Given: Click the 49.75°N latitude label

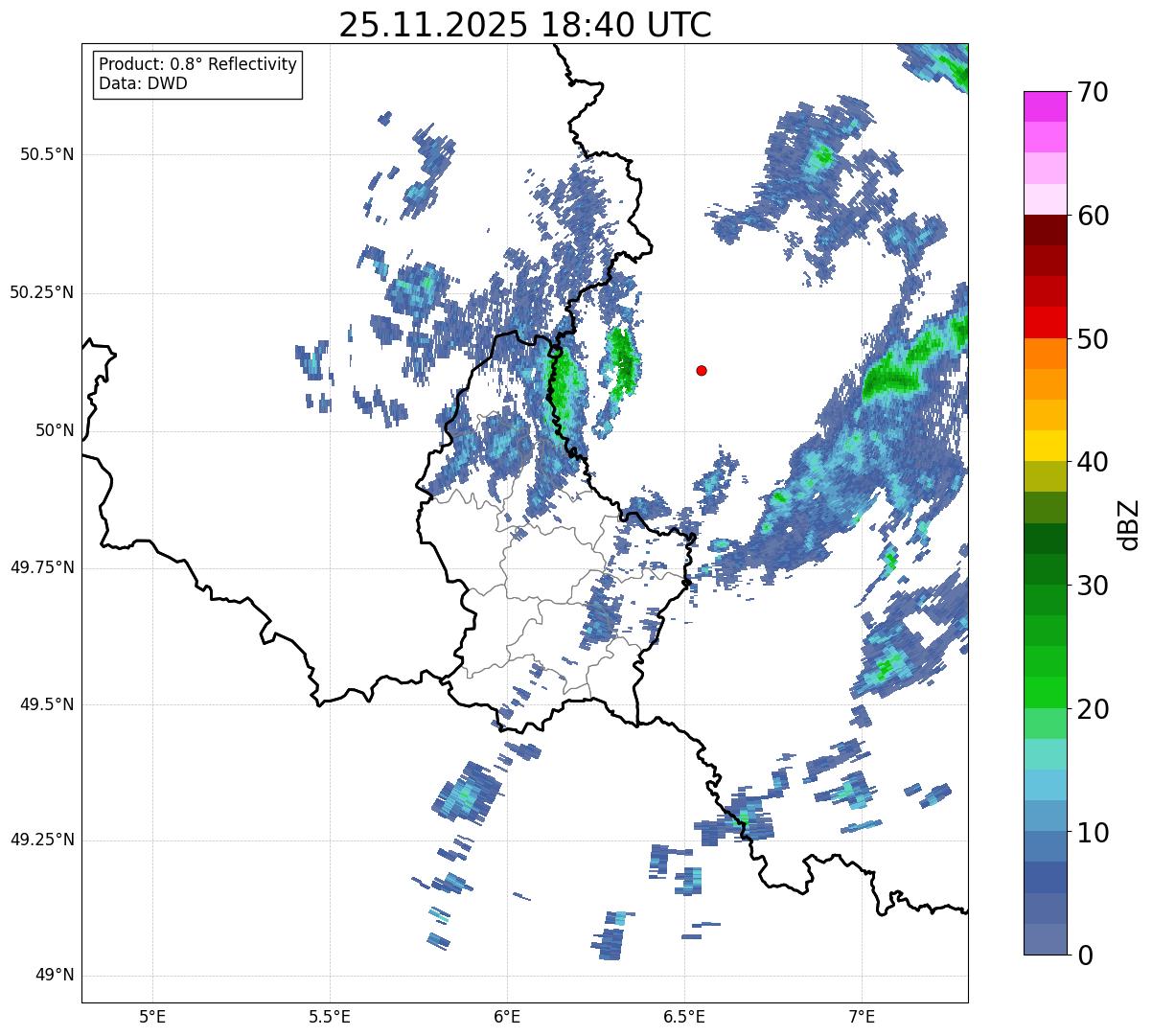Looking at the screenshot, I should click(42, 567).
